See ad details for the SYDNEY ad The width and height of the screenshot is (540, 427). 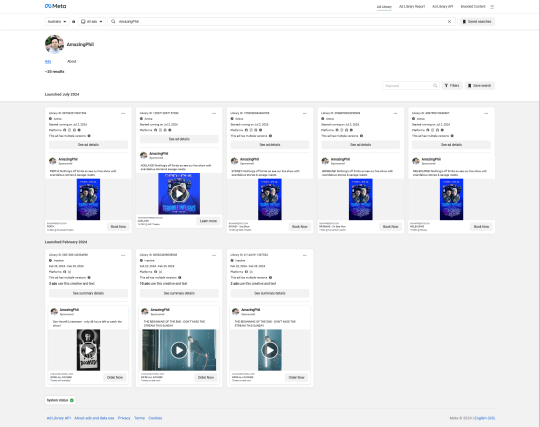click(x=270, y=145)
